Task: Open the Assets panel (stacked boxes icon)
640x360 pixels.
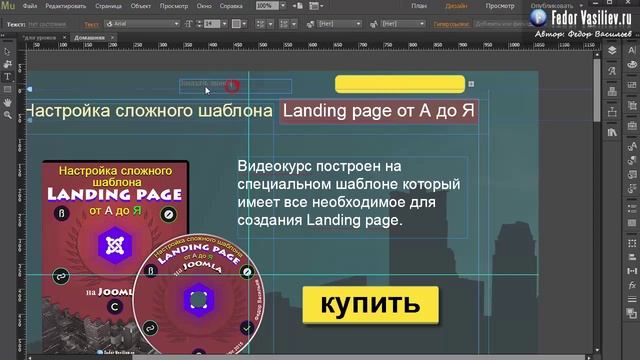Action: click(x=612, y=91)
